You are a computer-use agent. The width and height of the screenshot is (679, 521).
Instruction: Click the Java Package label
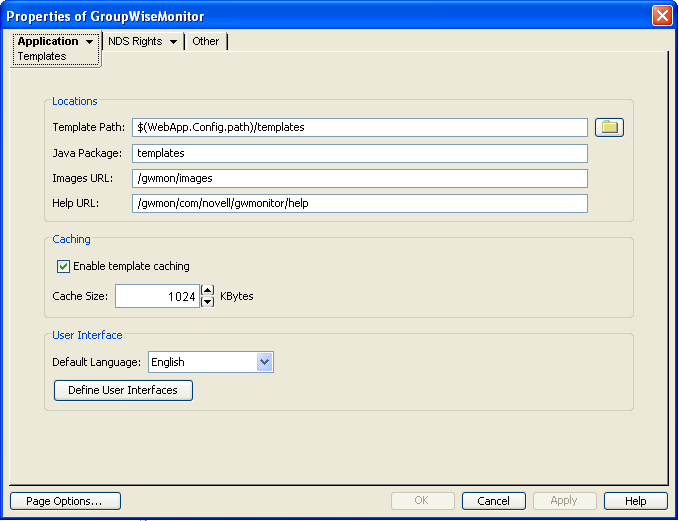(x=87, y=153)
